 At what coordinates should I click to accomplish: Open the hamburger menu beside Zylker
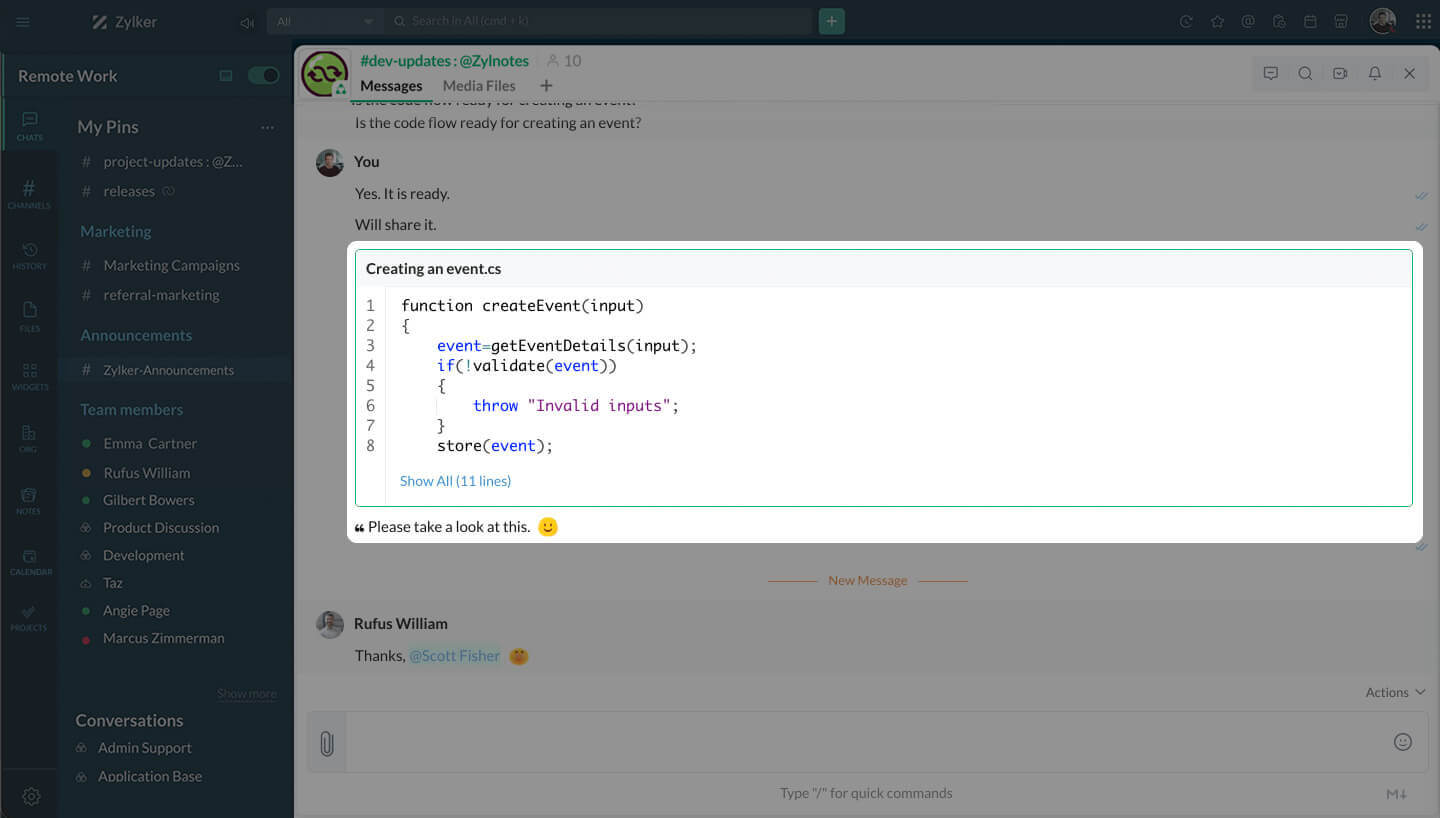[x=23, y=22]
